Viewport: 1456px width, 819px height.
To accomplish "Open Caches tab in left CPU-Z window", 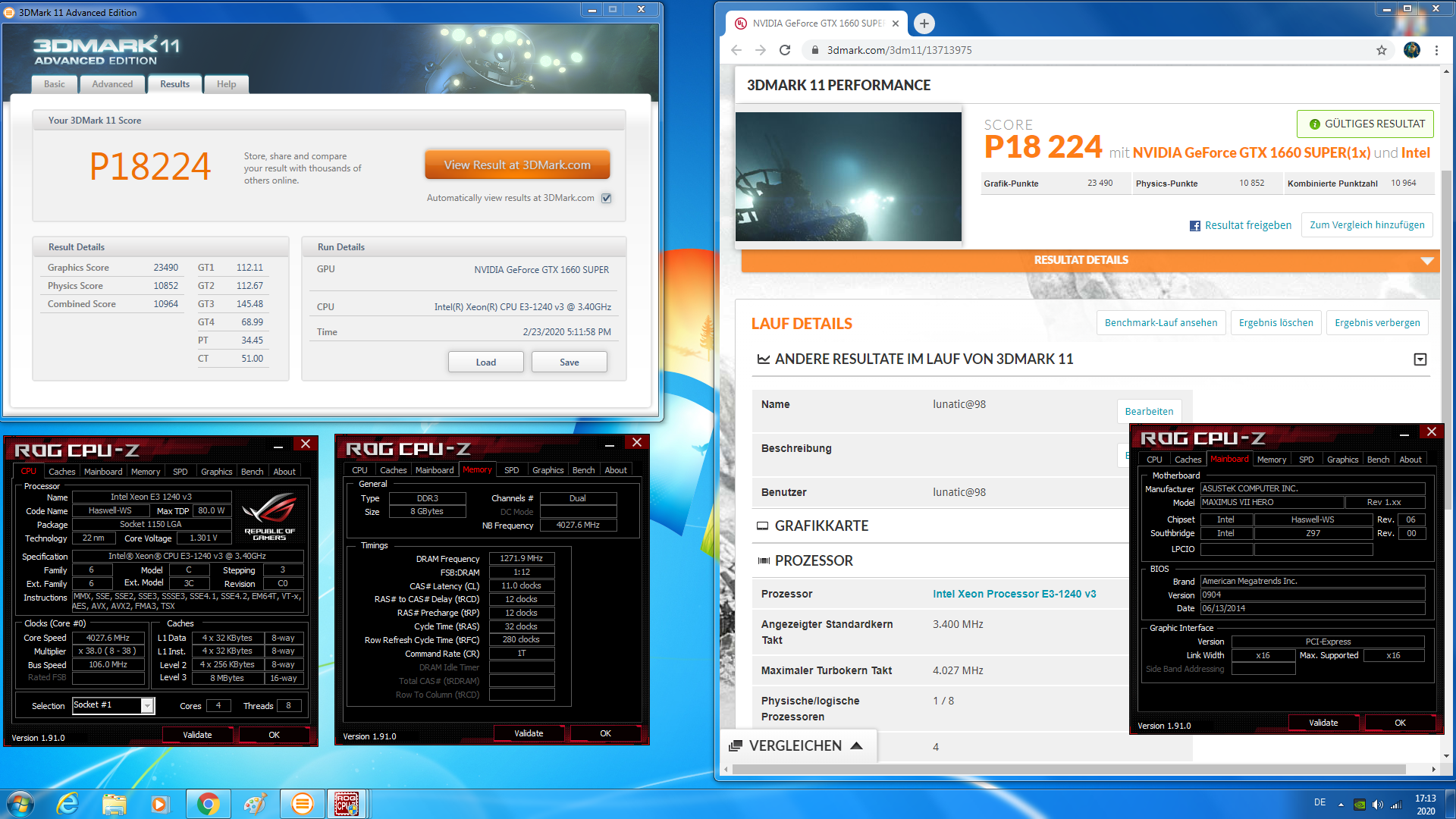I will (62, 471).
